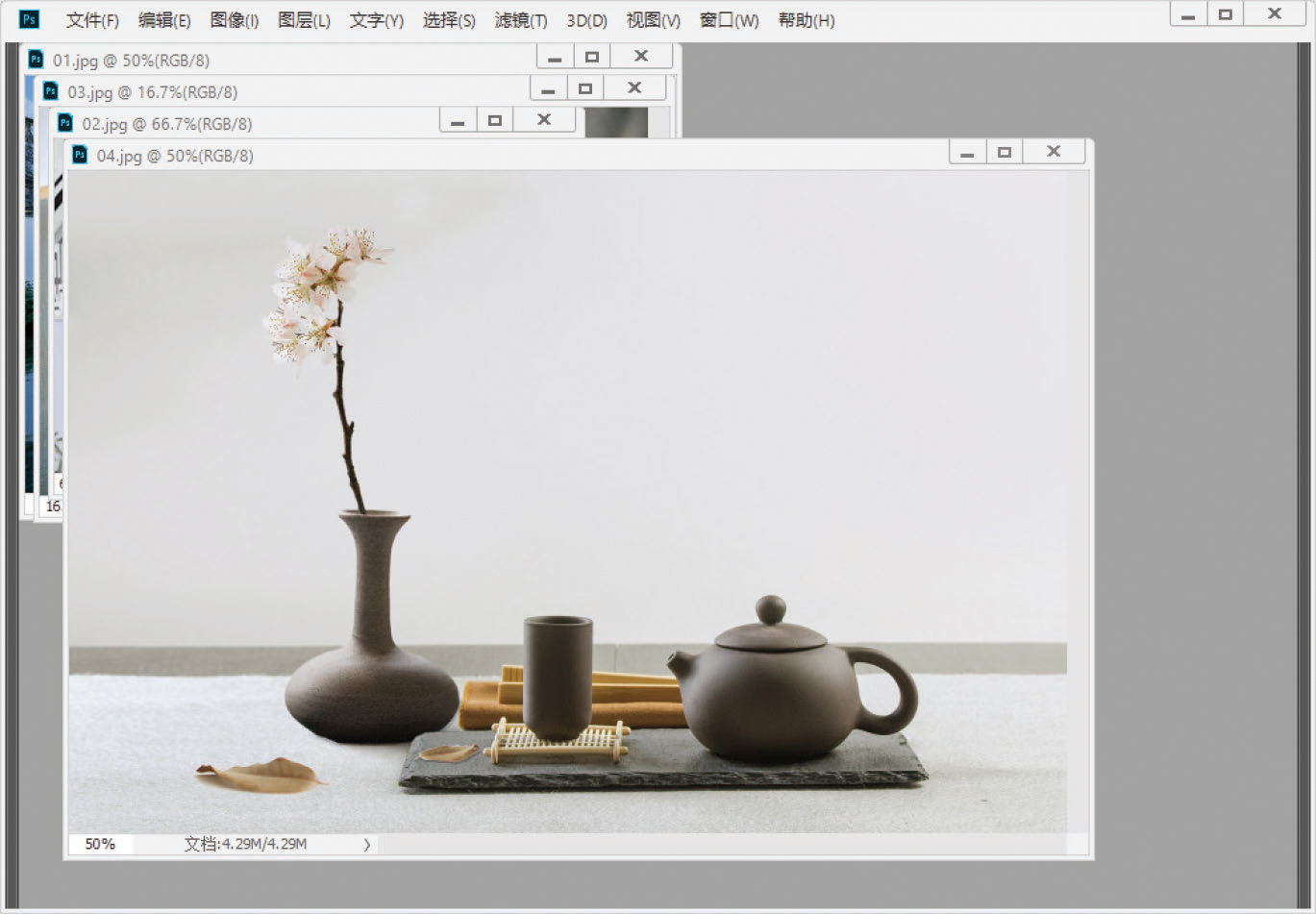
Task: Close the main Photoshop application window
Action: pyautogui.click(x=1275, y=14)
